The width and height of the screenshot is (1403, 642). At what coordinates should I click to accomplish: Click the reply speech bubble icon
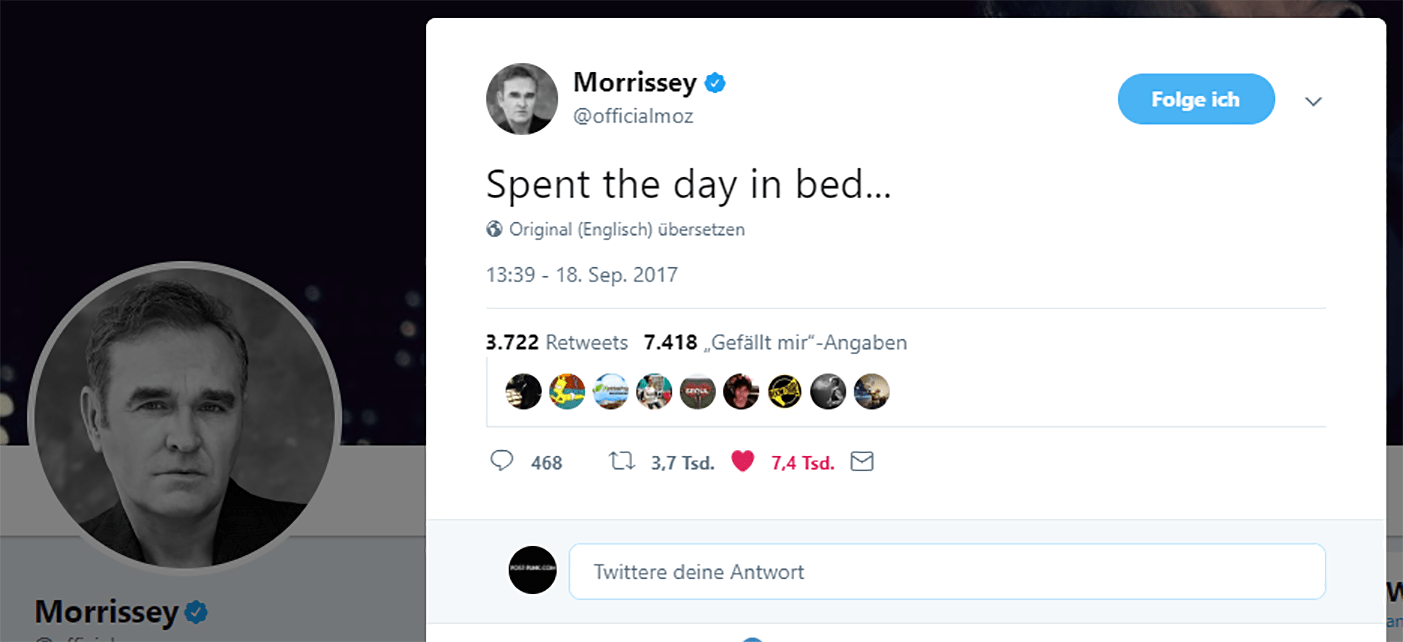[502, 461]
